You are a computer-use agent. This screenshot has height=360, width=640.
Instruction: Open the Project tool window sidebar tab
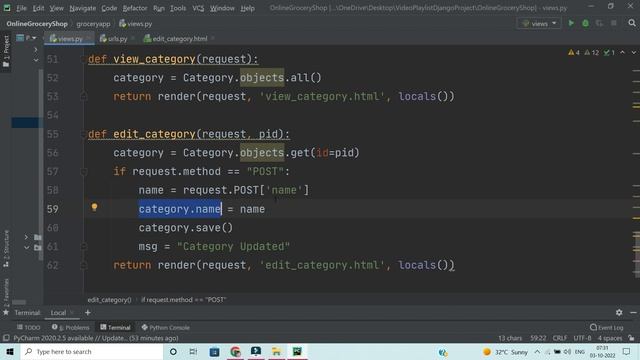point(6,52)
